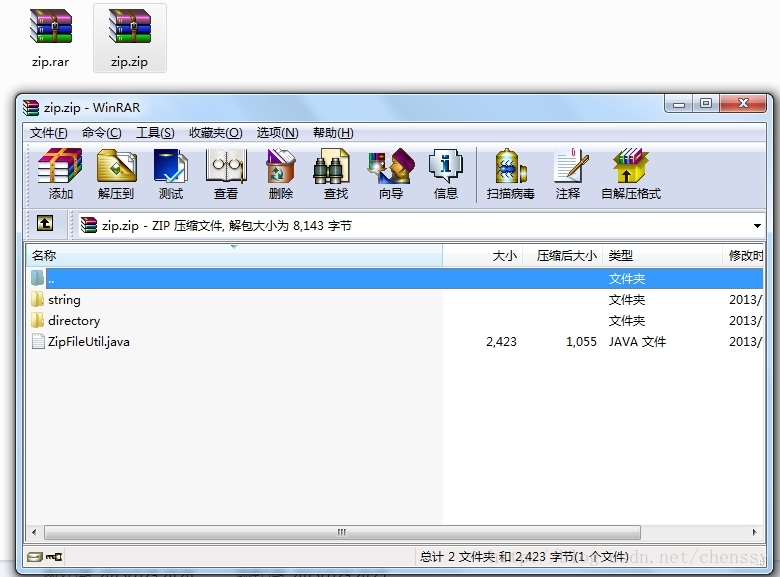Click the packed size value 1,055
Viewport: 780px width, 577px height.
[x=581, y=342]
